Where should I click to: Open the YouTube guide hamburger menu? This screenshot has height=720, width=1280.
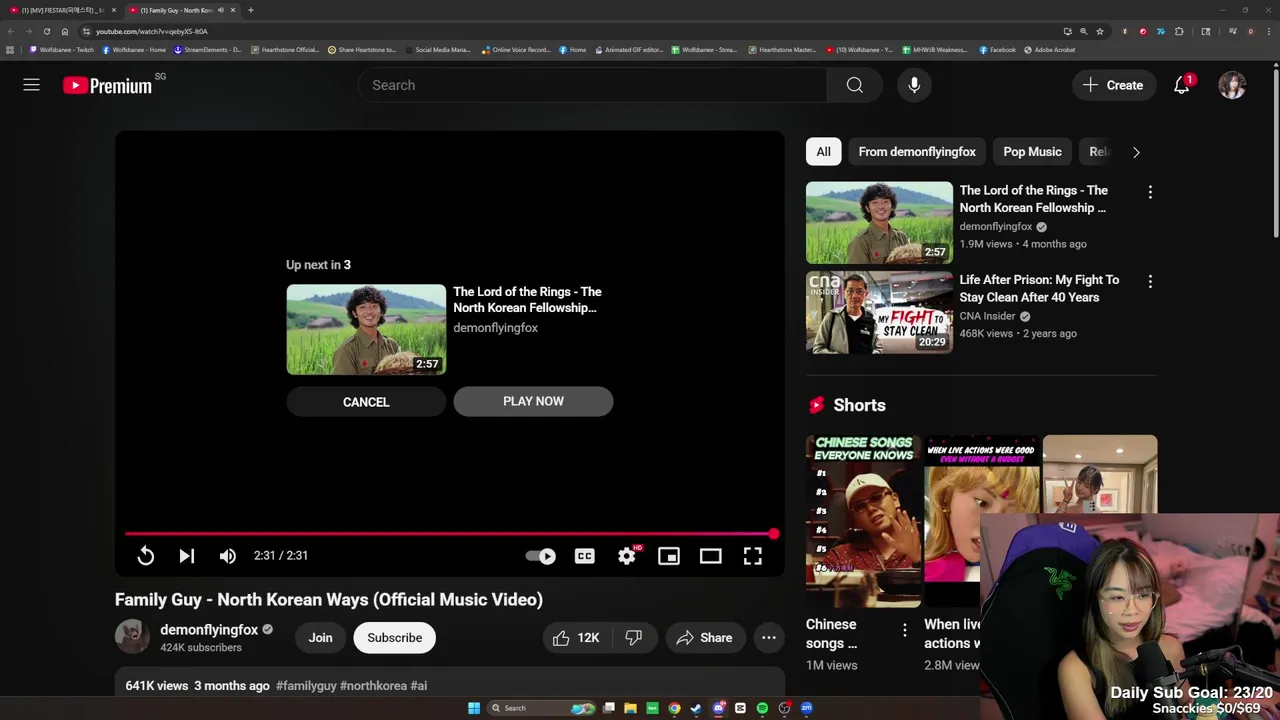coord(31,85)
